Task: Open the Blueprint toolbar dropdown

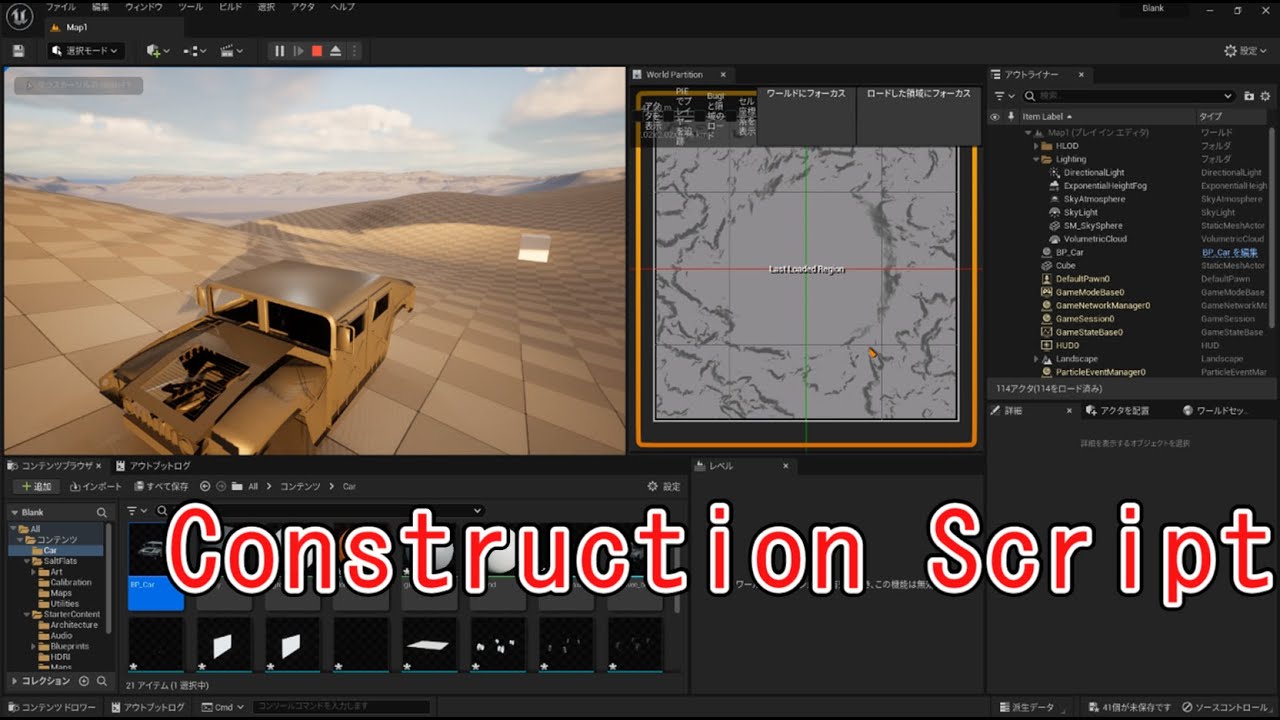Action: 195,50
